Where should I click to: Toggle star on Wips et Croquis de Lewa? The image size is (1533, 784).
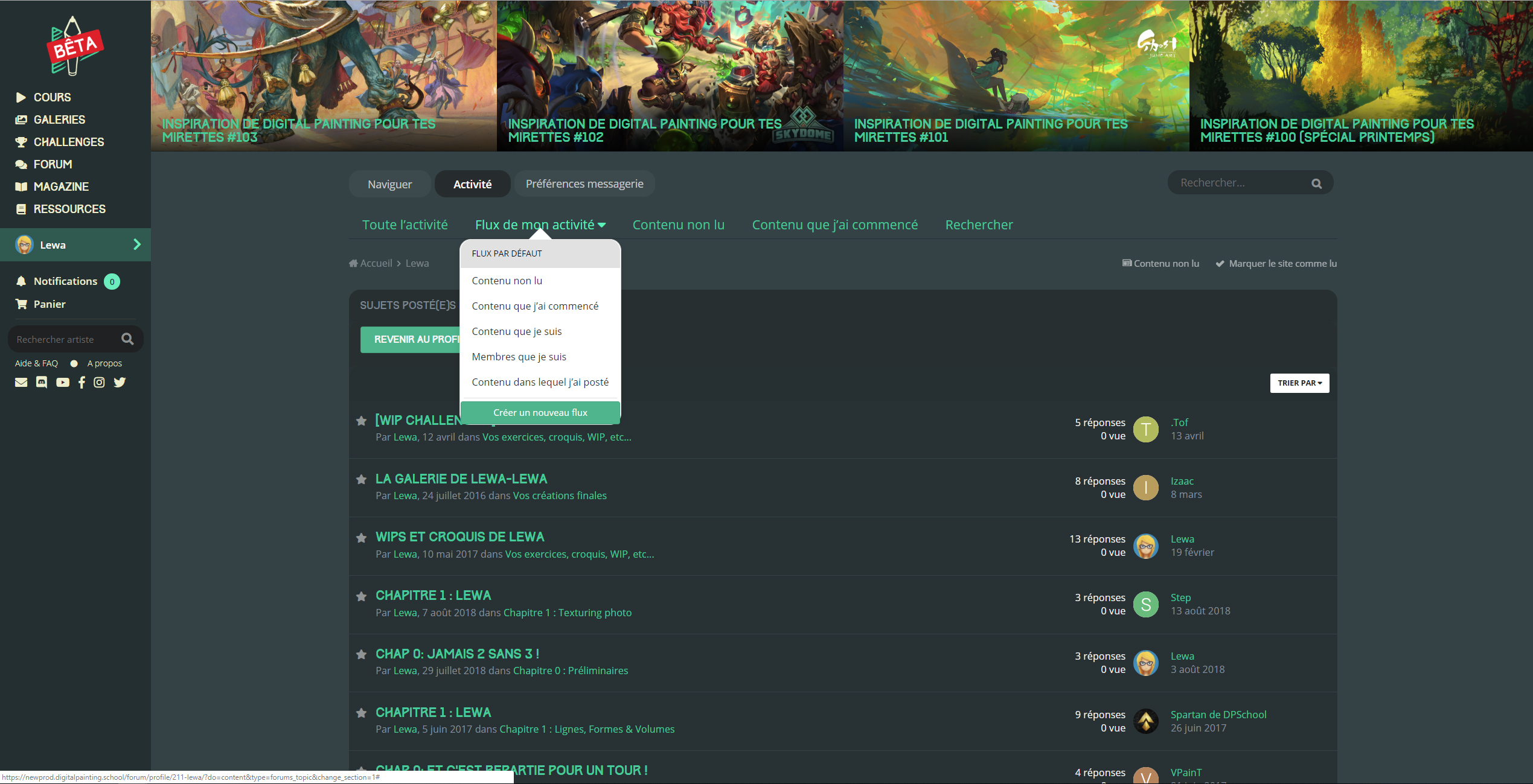(362, 538)
